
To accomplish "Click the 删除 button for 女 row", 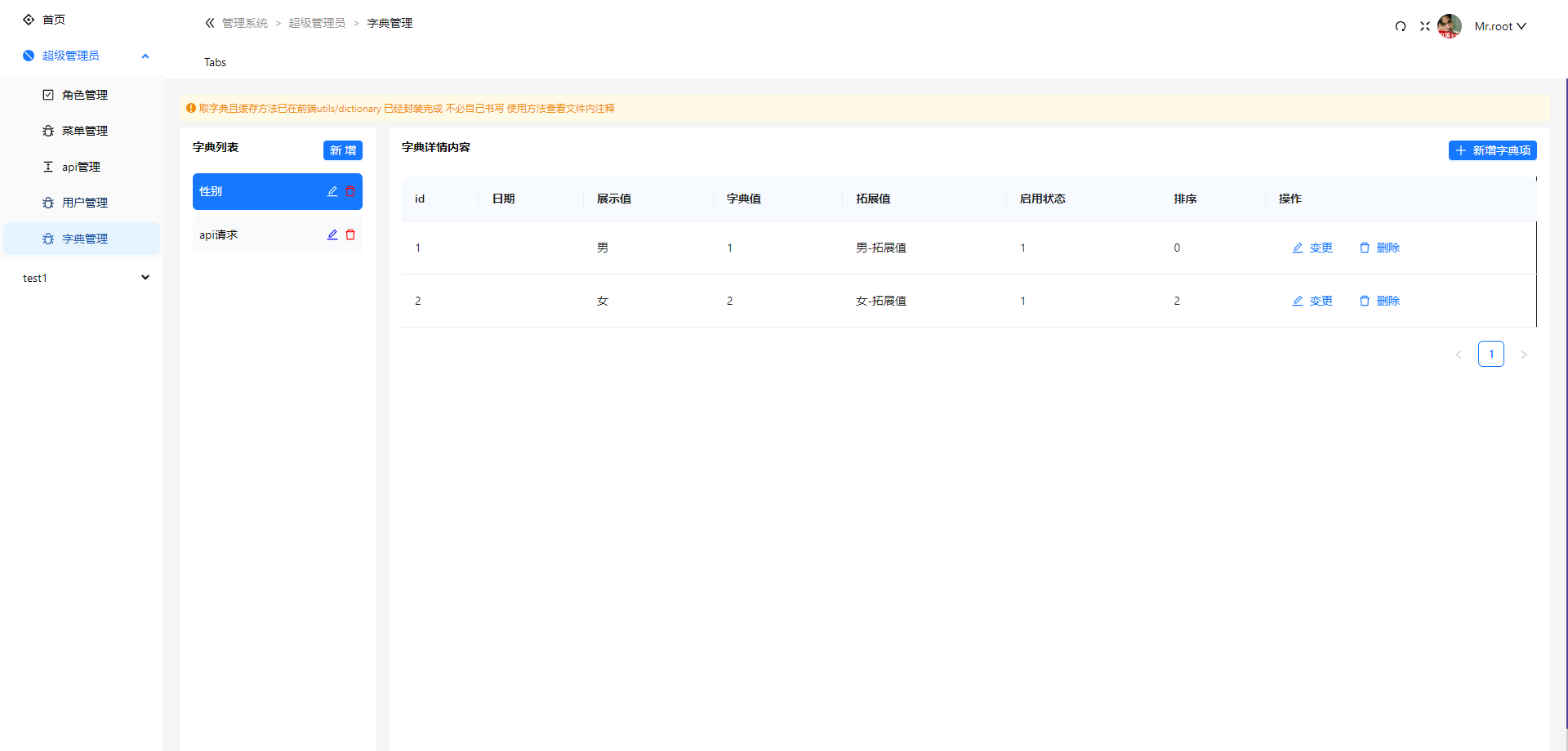I will 1379,301.
